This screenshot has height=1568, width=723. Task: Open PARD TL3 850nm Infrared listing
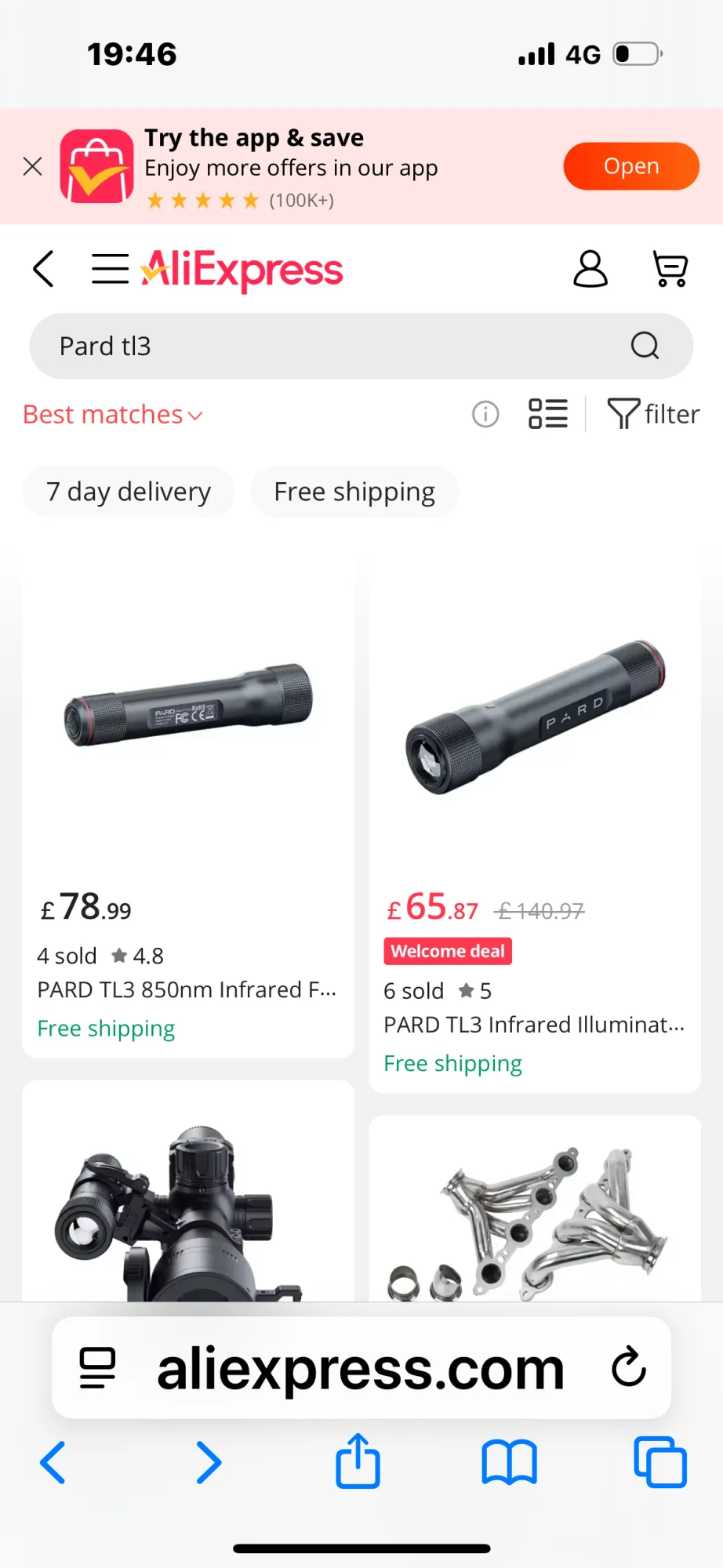pyautogui.click(x=187, y=990)
